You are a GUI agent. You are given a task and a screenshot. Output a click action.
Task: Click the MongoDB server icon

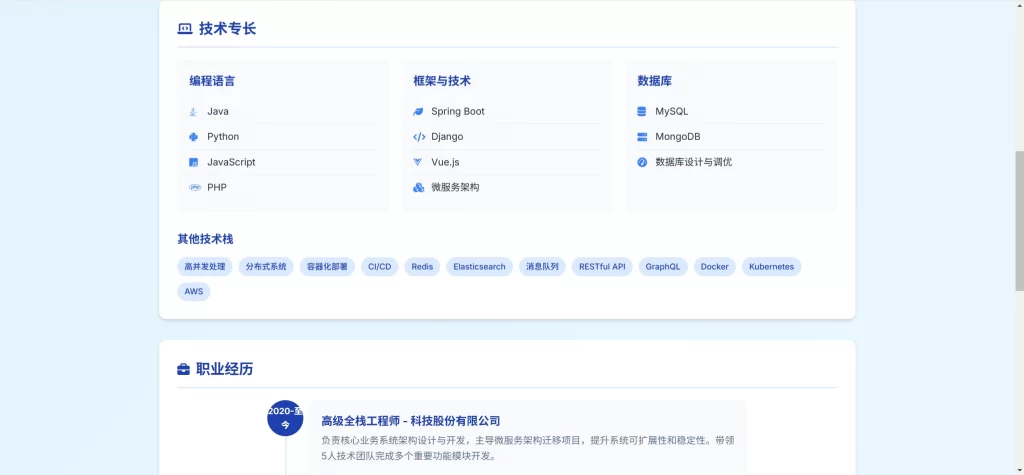(x=641, y=137)
